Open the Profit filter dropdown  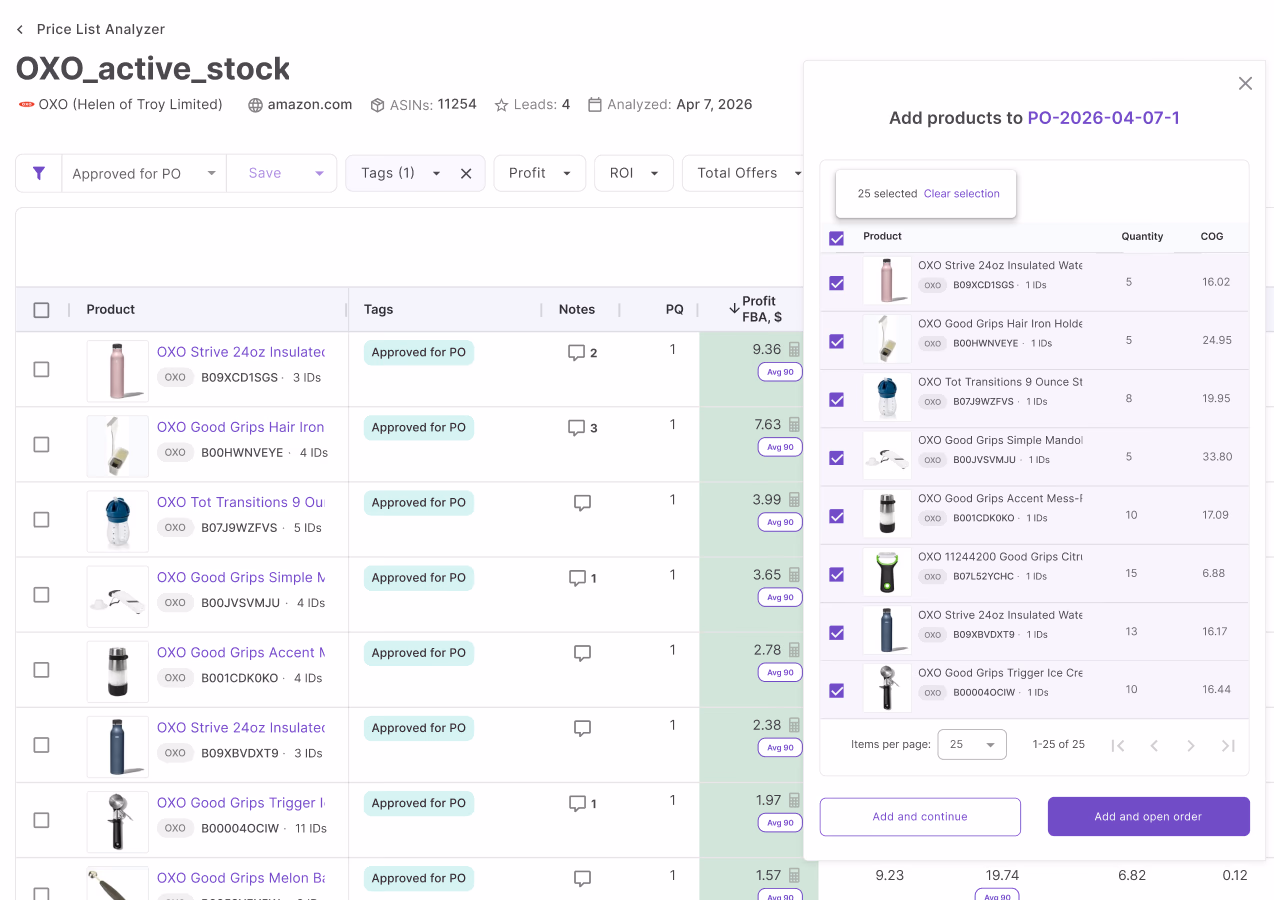click(540, 173)
